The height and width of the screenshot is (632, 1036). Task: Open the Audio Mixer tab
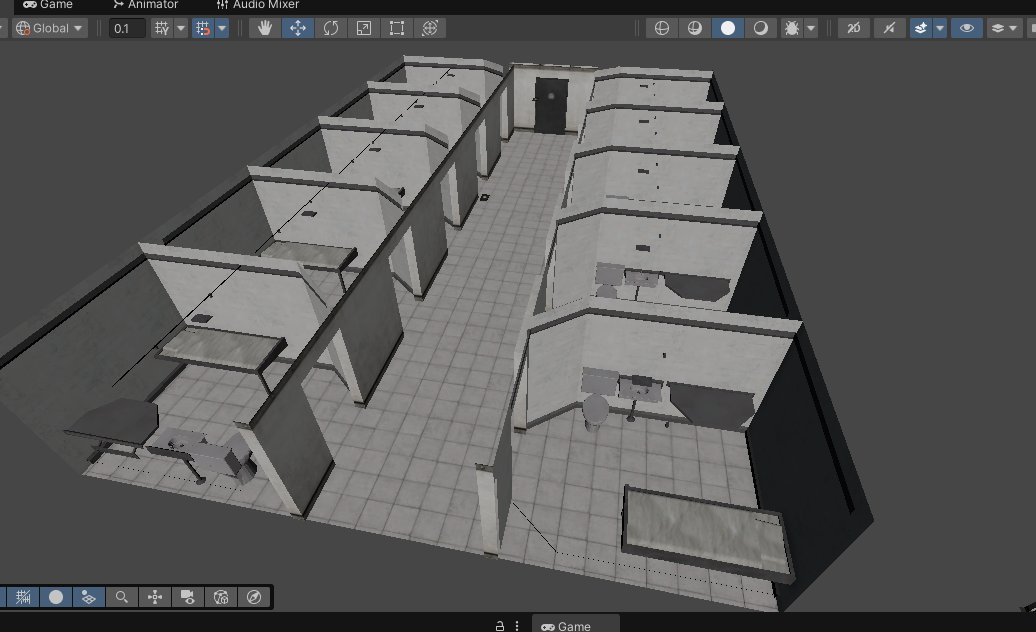point(257,5)
